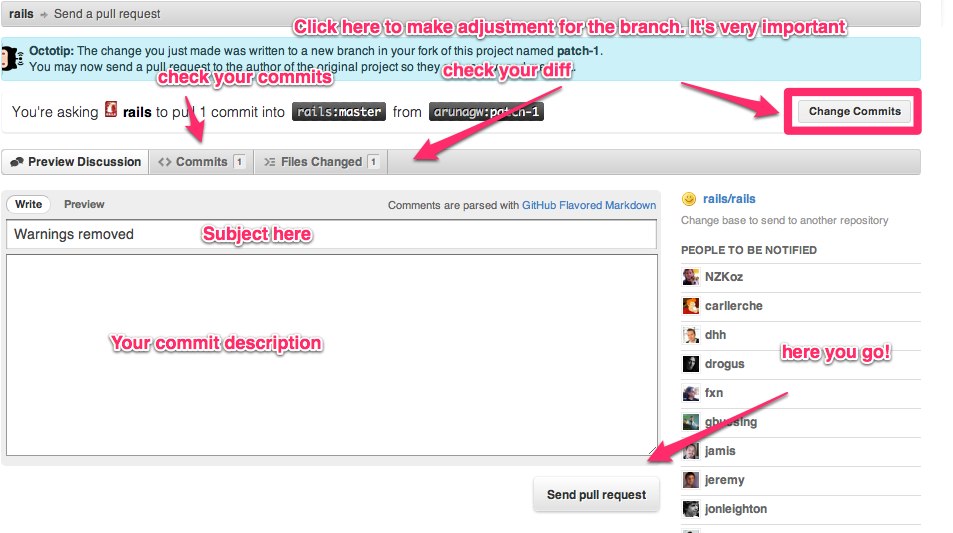Click drogus's avatar
Image resolution: width=953 pixels, height=533 pixels.
690,364
